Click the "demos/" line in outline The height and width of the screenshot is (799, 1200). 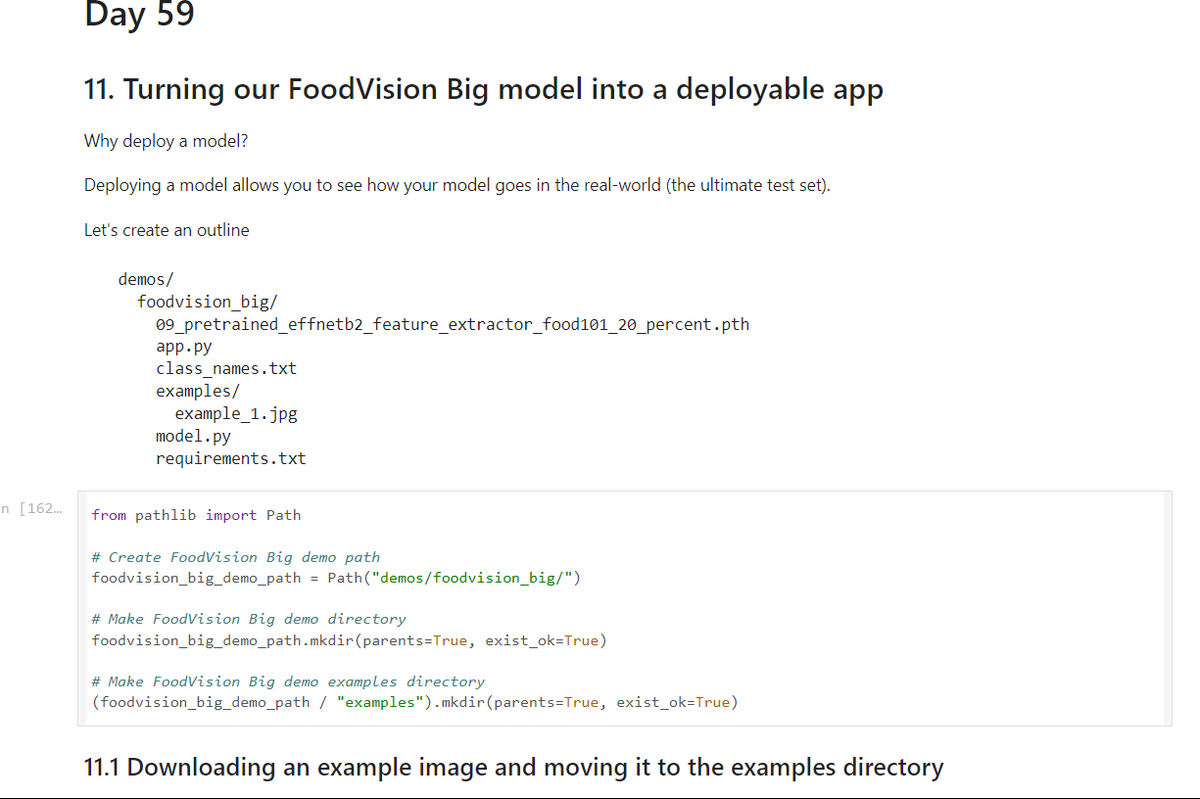(147, 279)
